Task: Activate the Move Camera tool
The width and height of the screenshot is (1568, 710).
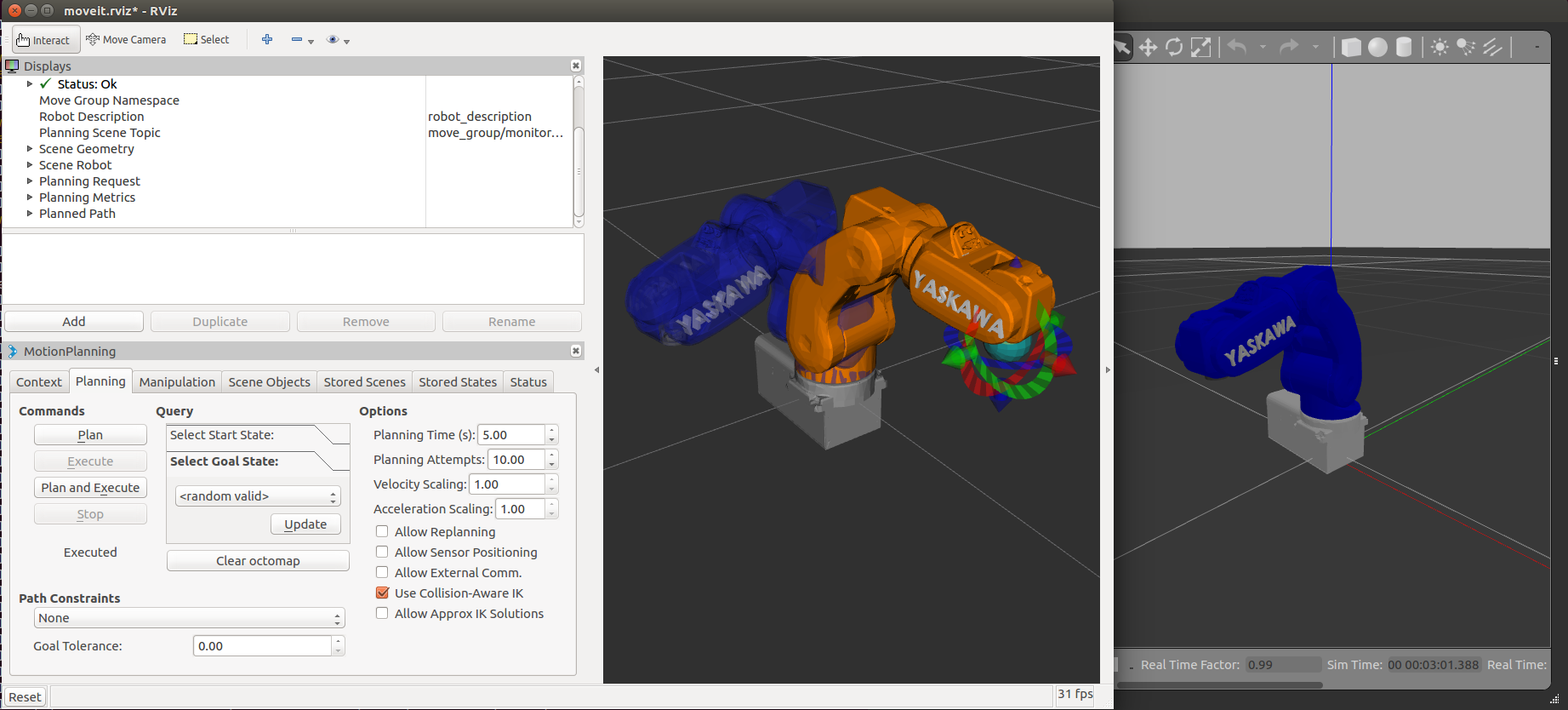Action: 126,39
